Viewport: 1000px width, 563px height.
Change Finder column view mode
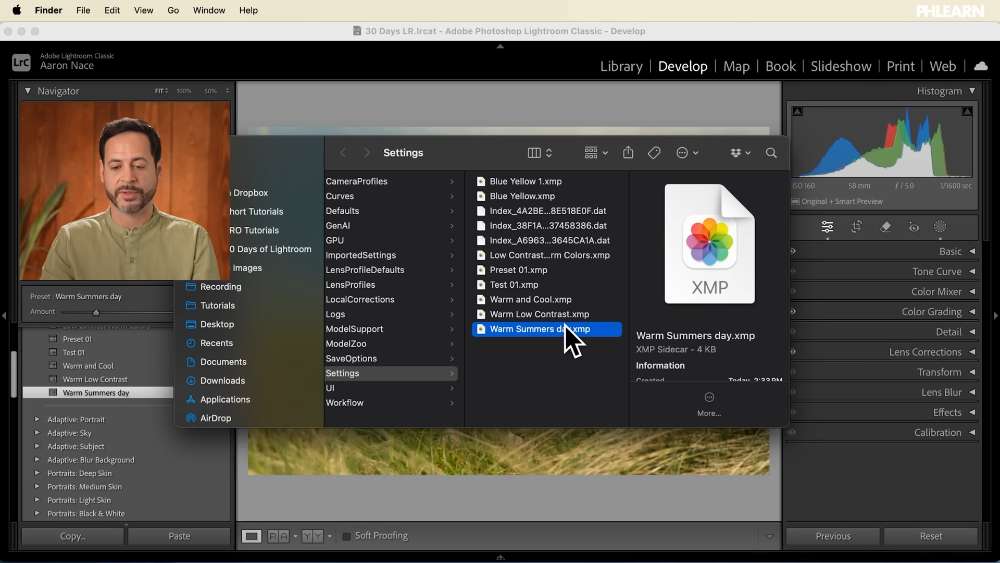(540, 153)
